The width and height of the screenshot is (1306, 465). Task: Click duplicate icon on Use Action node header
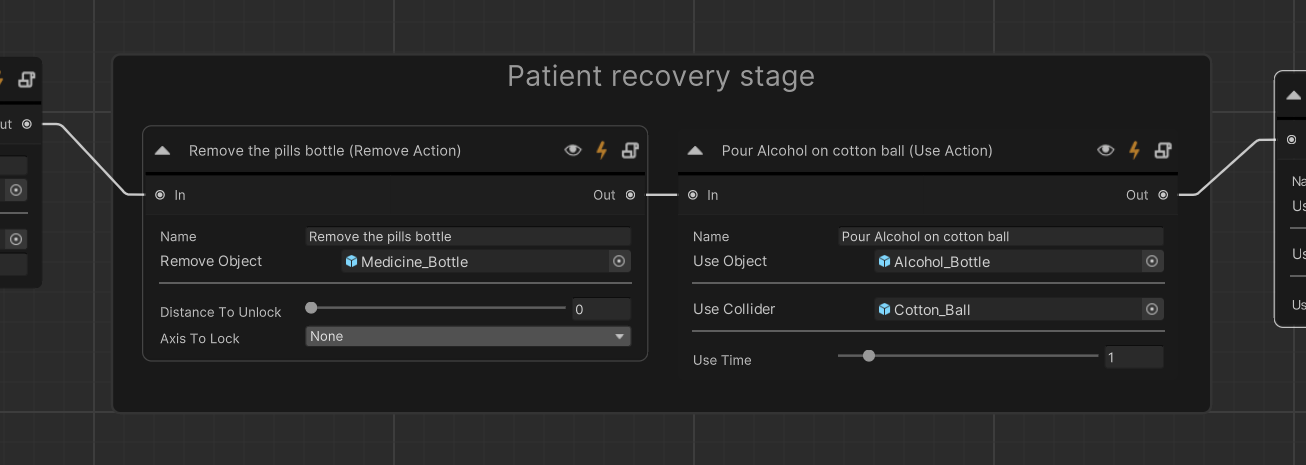1163,151
